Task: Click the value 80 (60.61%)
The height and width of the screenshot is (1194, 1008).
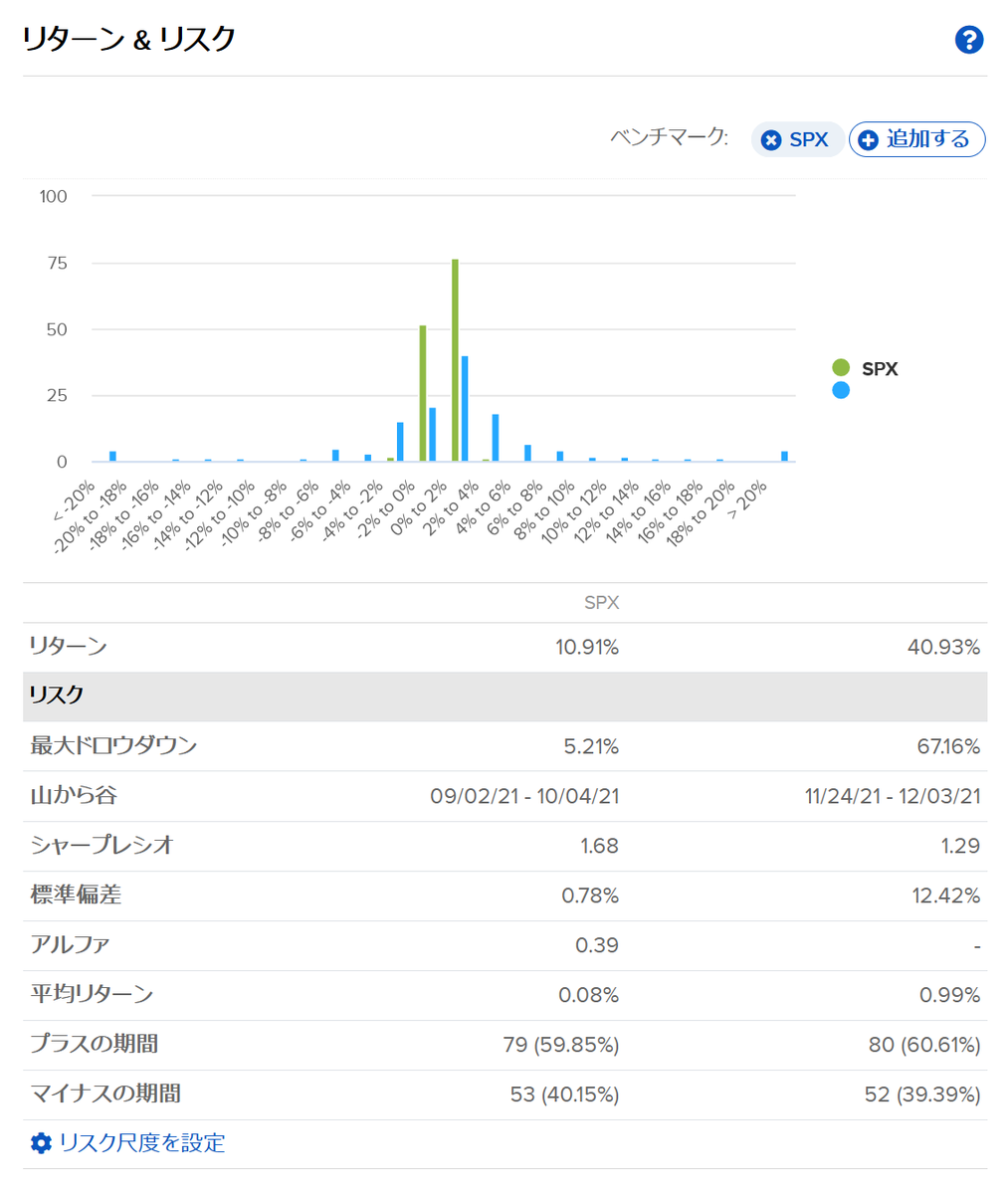Action: (x=924, y=1045)
